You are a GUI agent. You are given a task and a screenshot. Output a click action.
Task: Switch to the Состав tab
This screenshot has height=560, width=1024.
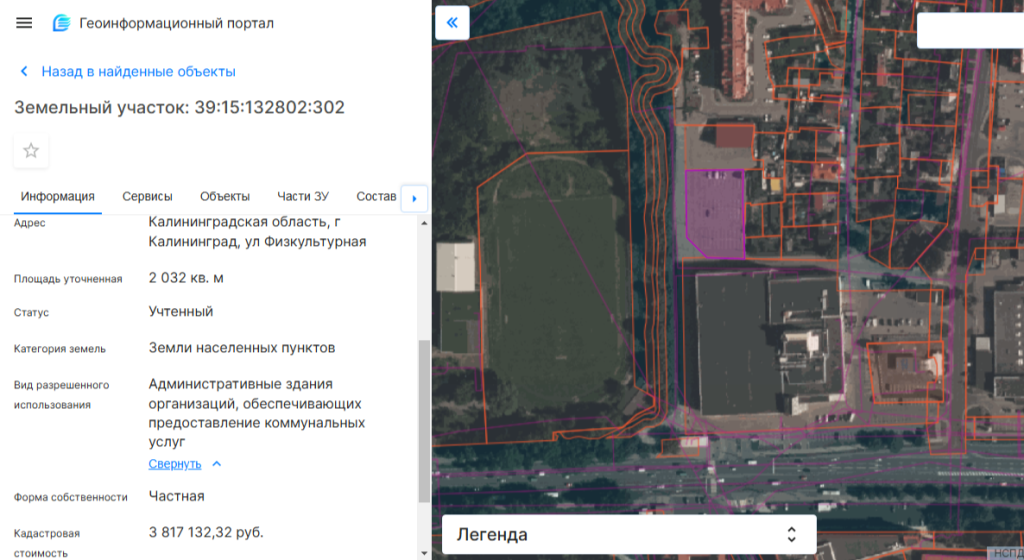(376, 196)
